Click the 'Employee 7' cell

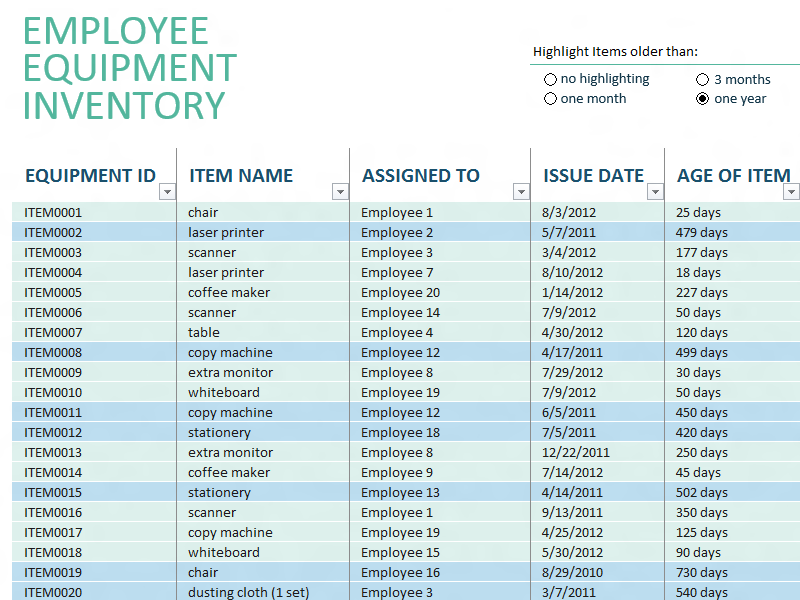440,272
